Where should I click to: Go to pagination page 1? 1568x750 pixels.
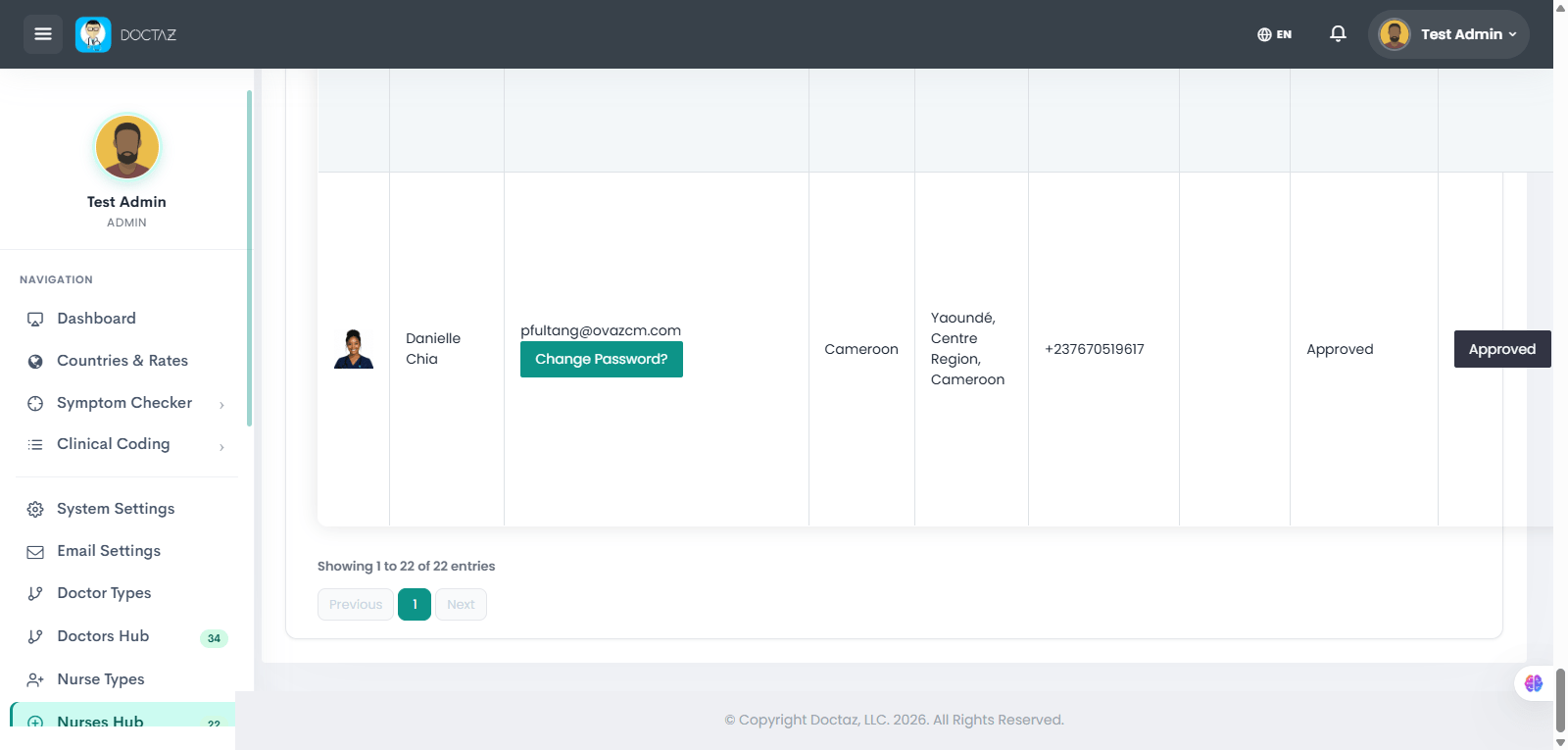(x=415, y=604)
